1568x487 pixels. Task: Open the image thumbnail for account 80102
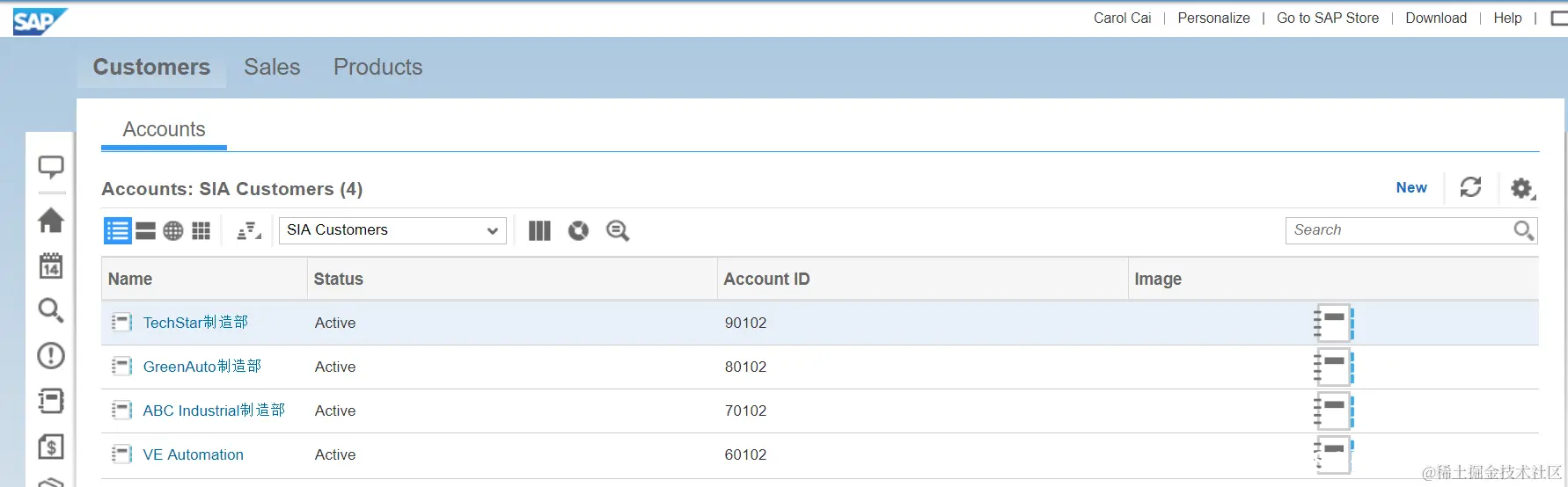coord(1333,367)
